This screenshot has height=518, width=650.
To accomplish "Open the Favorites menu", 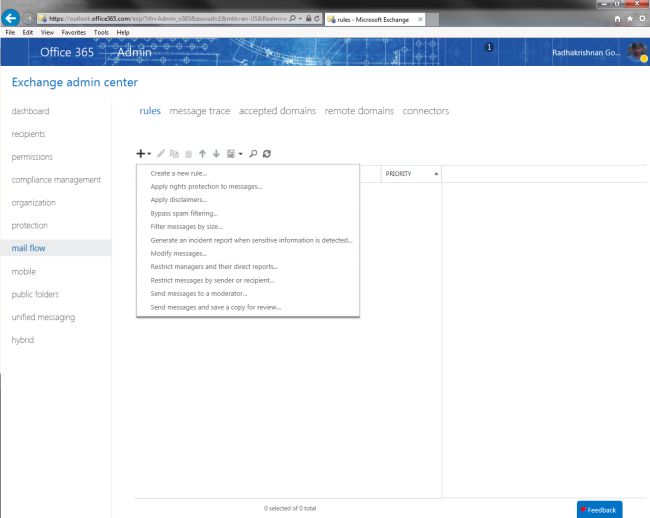I will pos(74,32).
